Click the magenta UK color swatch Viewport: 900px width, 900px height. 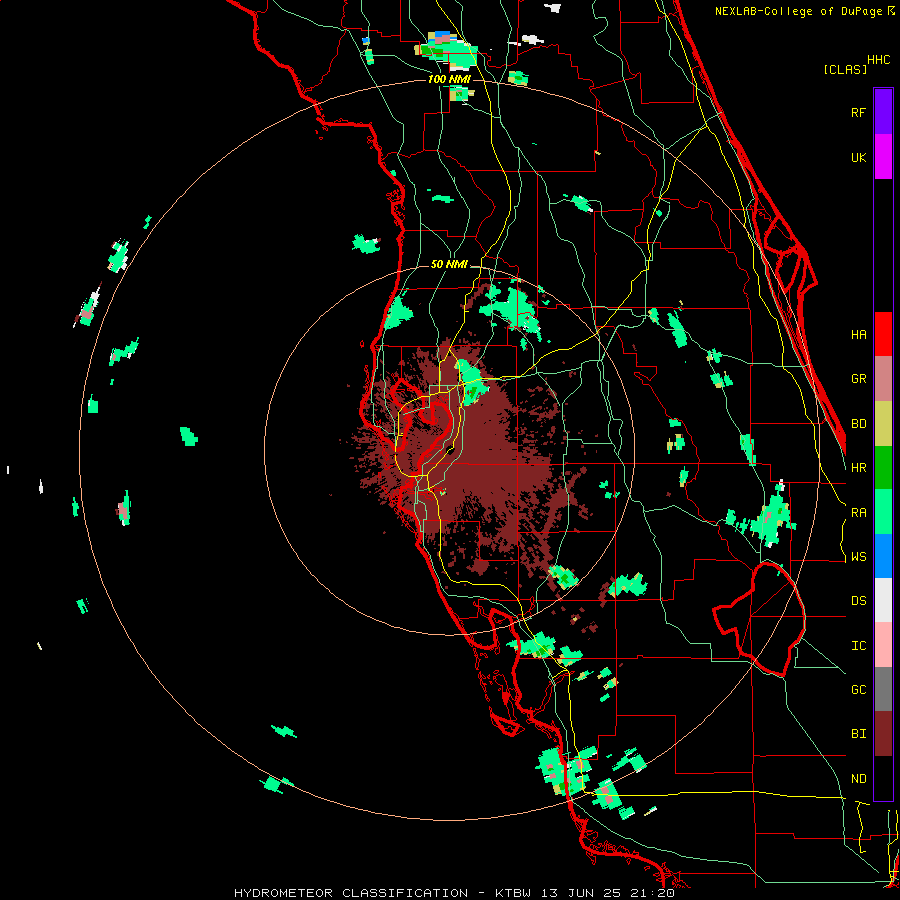pyautogui.click(x=883, y=157)
